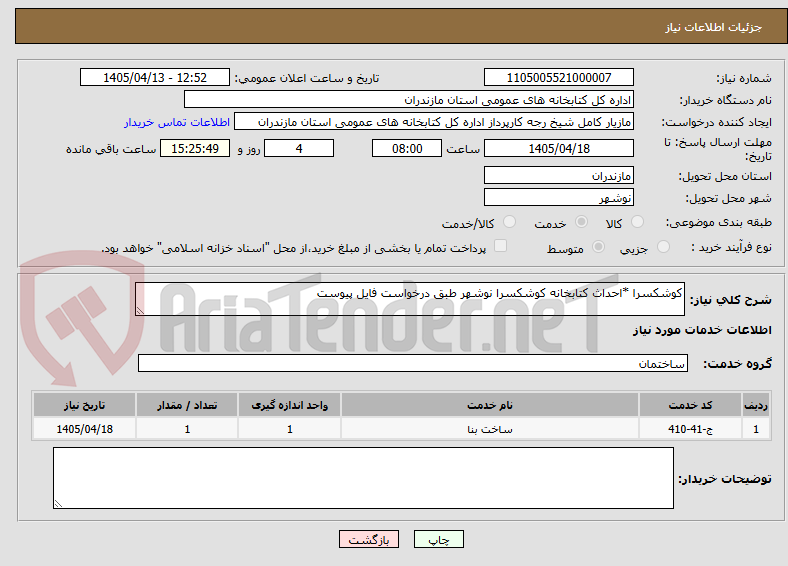Click the نام دستگاه خریدار field
Image resolution: width=788 pixels, height=566 pixels.
[409, 100]
